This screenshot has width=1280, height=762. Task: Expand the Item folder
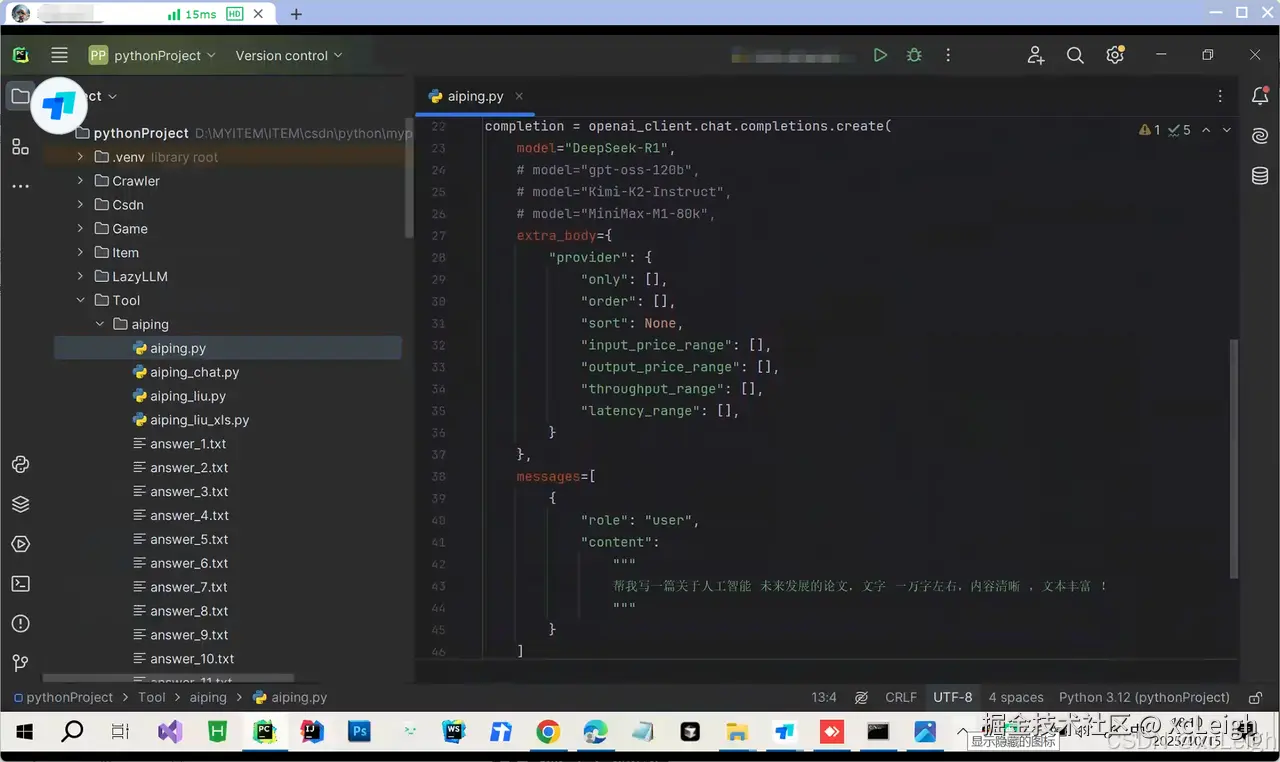(x=81, y=253)
